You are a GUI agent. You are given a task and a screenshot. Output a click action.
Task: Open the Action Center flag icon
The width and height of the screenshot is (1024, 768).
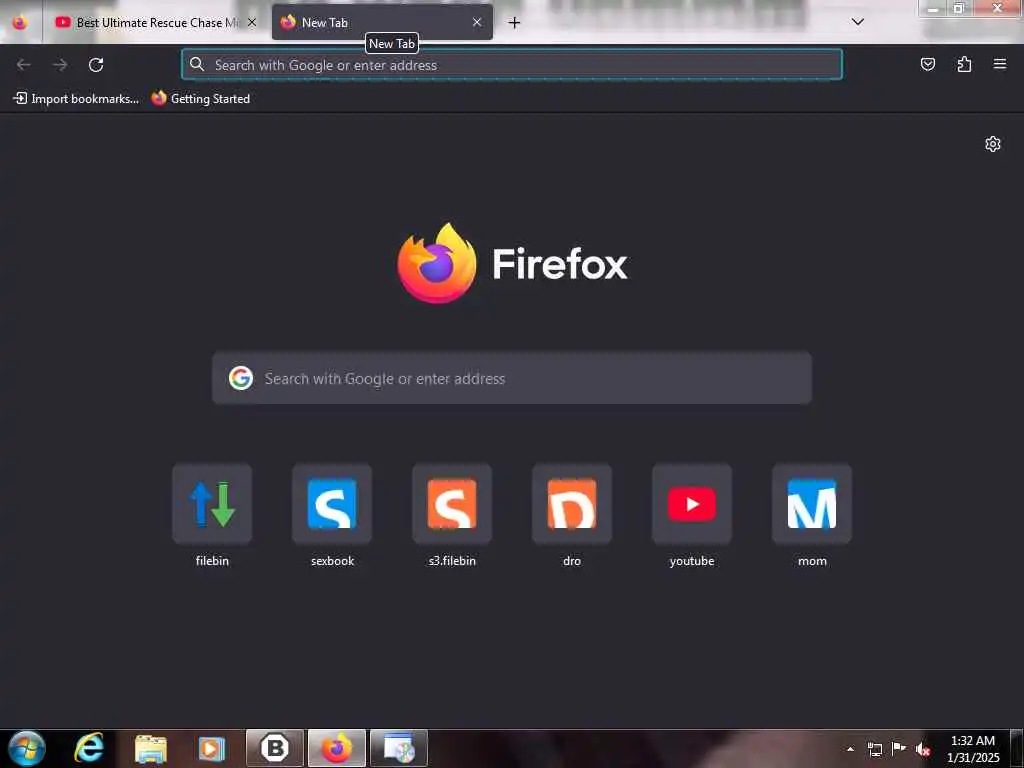899,749
